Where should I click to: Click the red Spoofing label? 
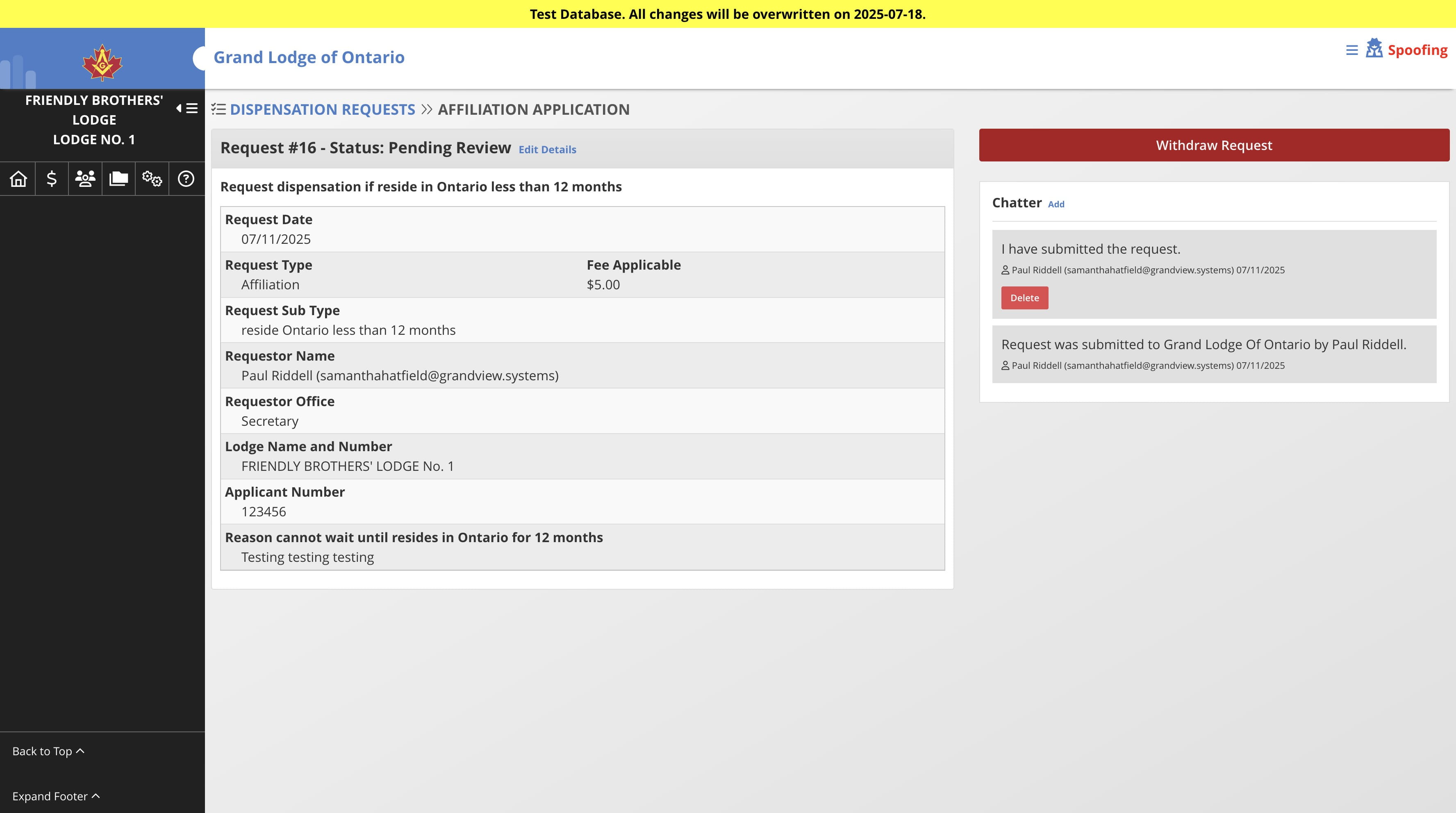[1417, 50]
